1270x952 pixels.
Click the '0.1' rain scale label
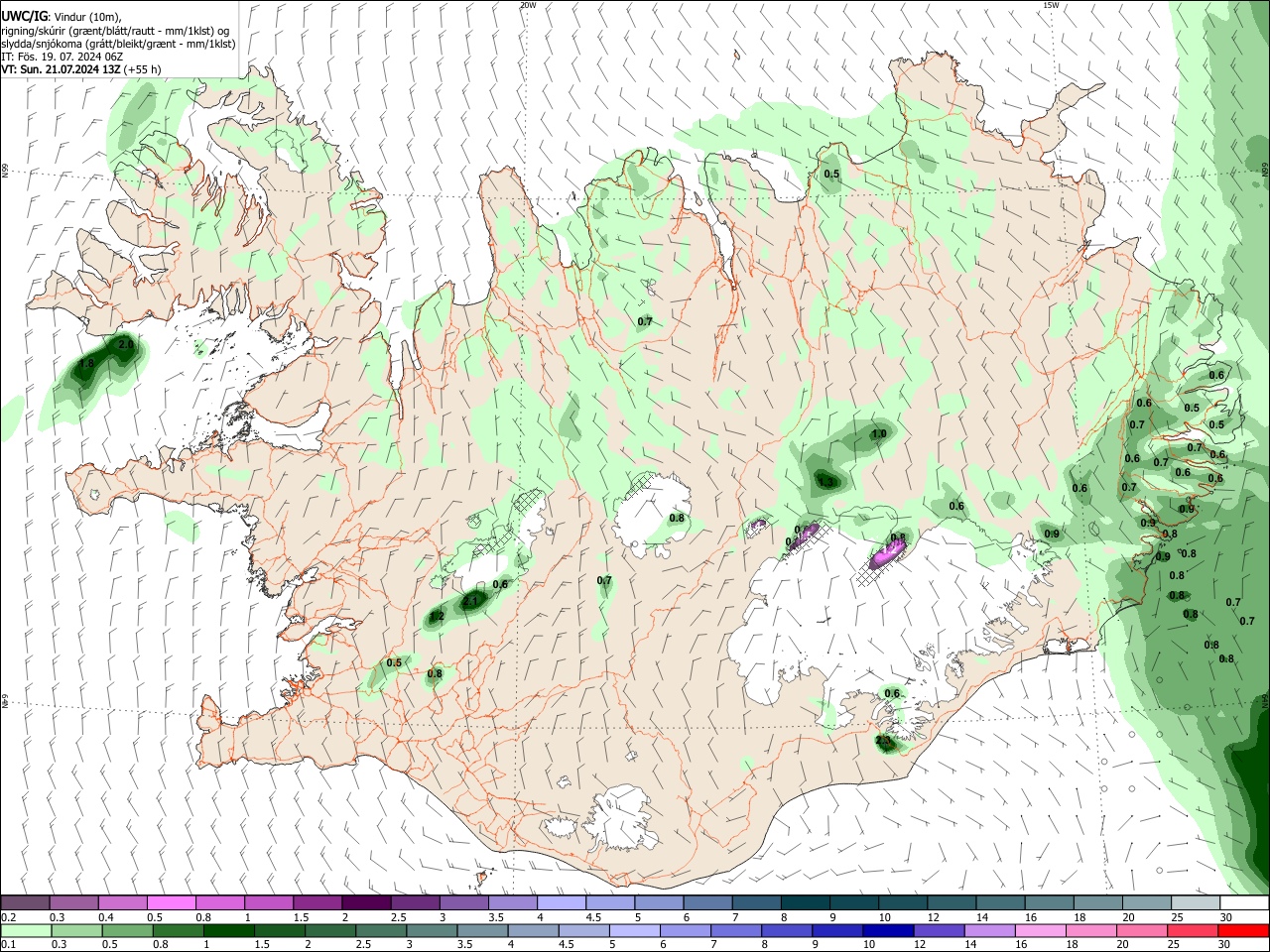coord(9,946)
